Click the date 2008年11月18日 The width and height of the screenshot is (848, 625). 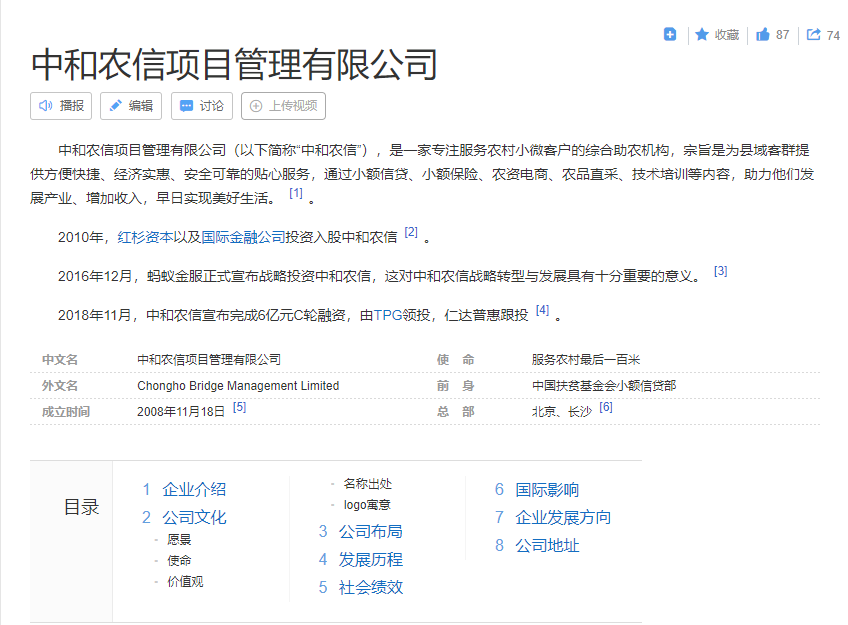[181, 412]
